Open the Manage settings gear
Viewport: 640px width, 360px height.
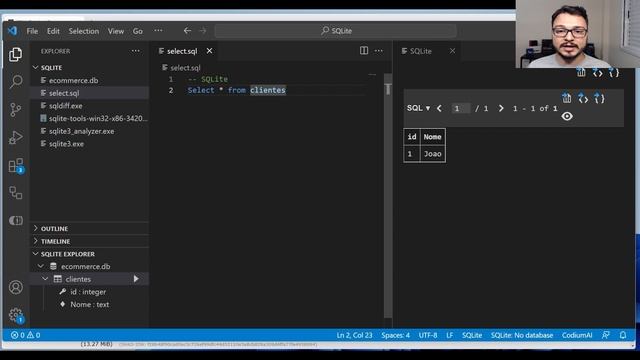(16, 315)
